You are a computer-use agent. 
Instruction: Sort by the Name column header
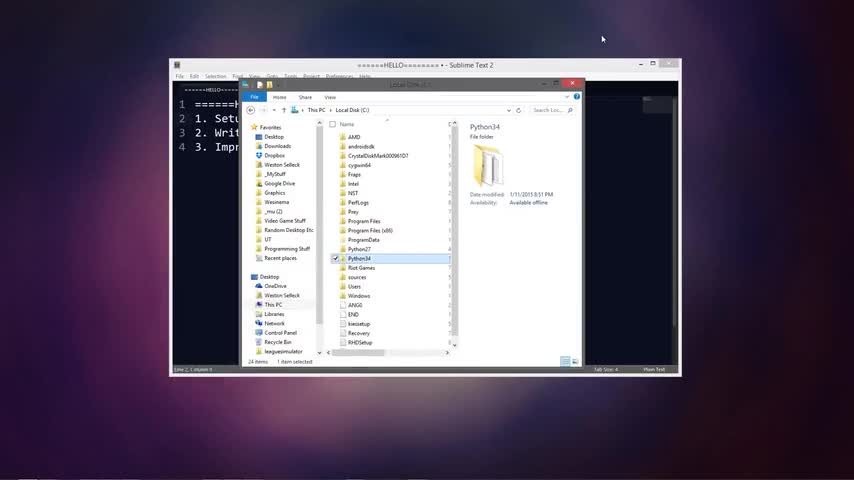click(x=346, y=124)
